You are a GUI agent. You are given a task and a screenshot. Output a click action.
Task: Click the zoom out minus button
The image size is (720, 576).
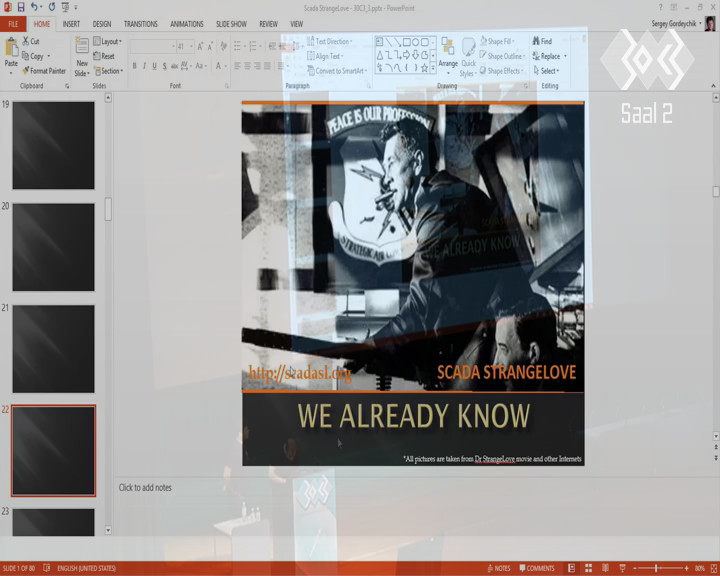point(635,568)
